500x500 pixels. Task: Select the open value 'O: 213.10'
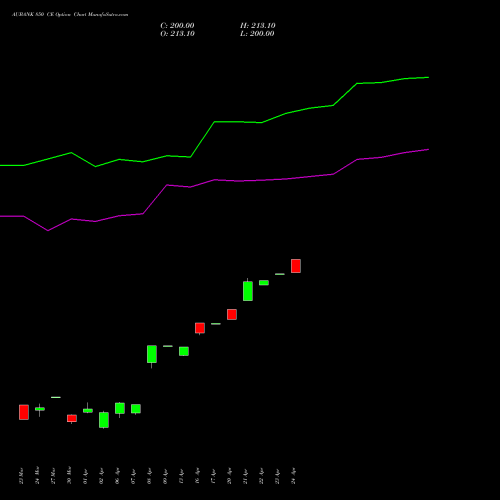pyautogui.click(x=177, y=34)
